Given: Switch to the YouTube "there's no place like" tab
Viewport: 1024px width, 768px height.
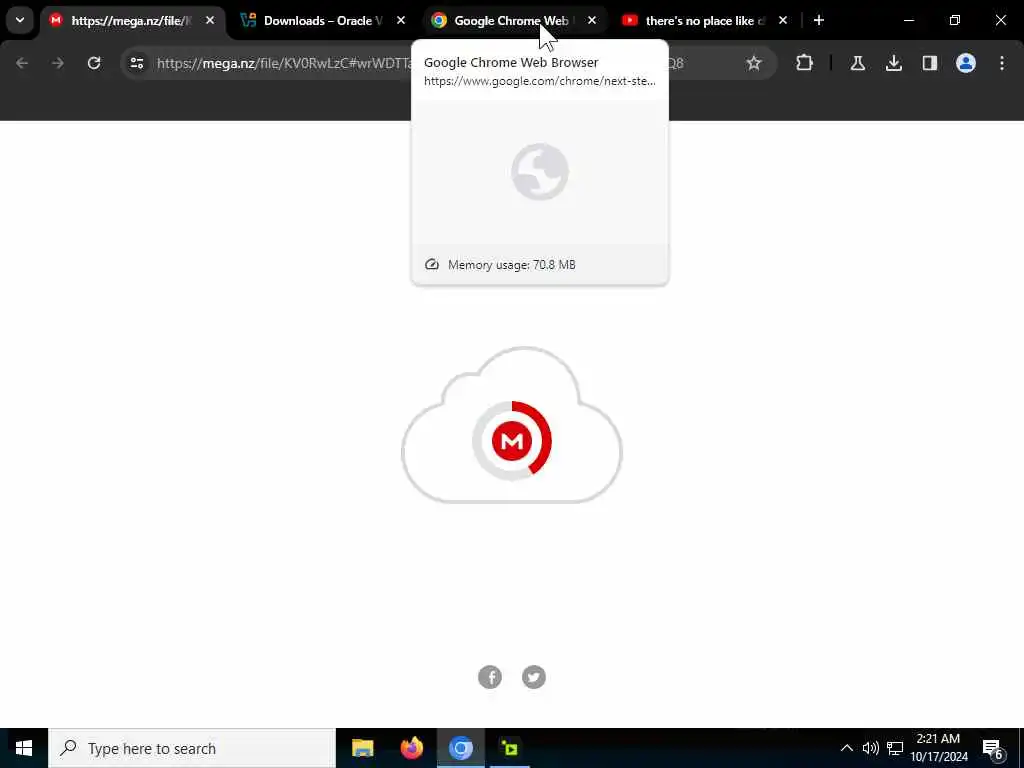Looking at the screenshot, I should point(705,21).
